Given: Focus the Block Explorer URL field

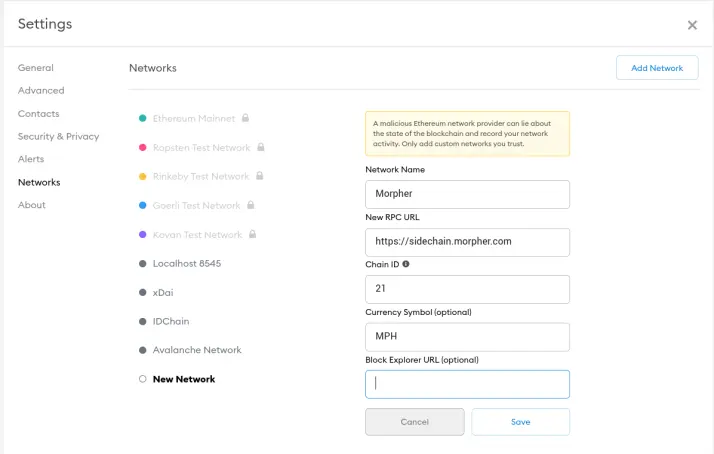Looking at the screenshot, I should coord(467,384).
